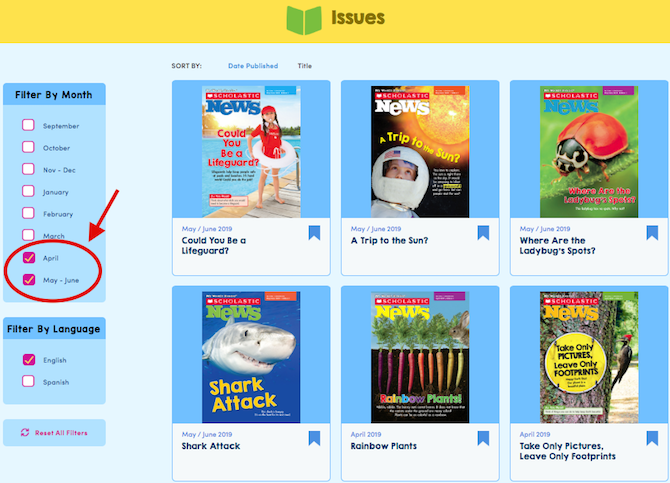Click the April 2019 date on Rainbow Plants

click(366, 434)
